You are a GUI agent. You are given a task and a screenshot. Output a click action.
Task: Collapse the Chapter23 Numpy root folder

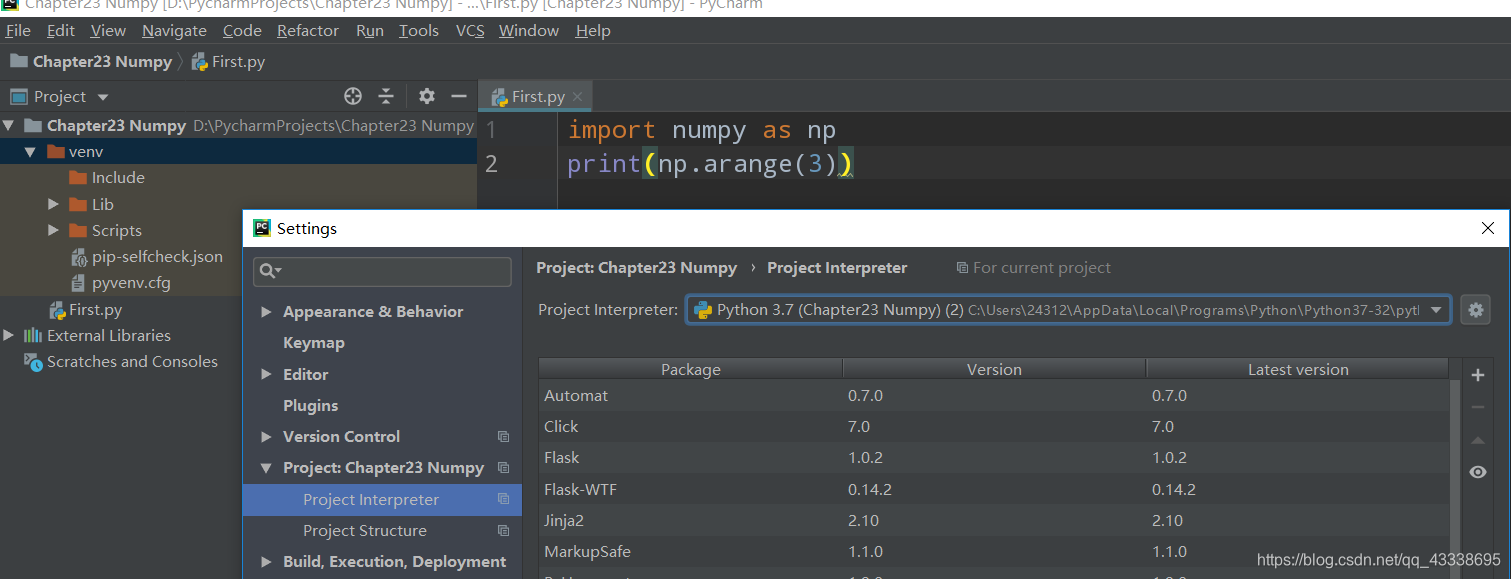(x=9, y=125)
